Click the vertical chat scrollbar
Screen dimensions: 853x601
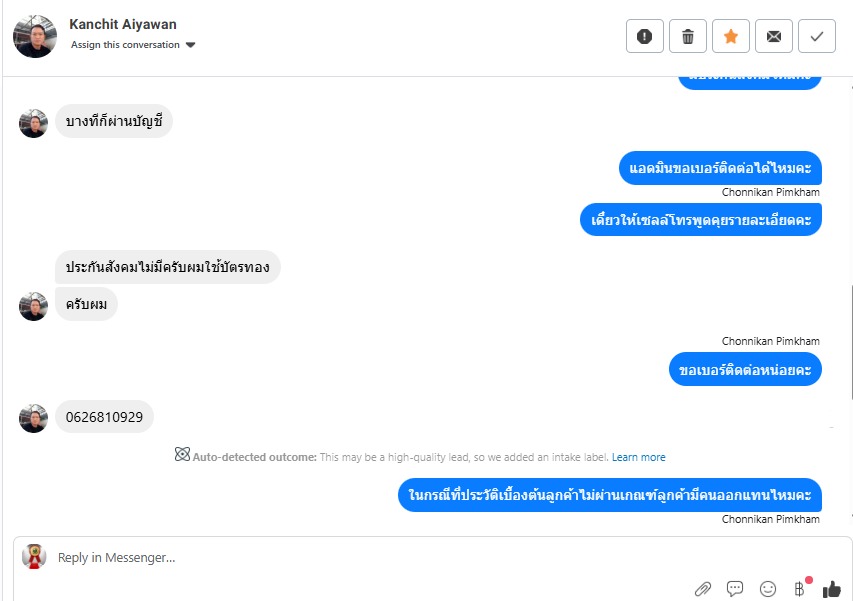851,343
